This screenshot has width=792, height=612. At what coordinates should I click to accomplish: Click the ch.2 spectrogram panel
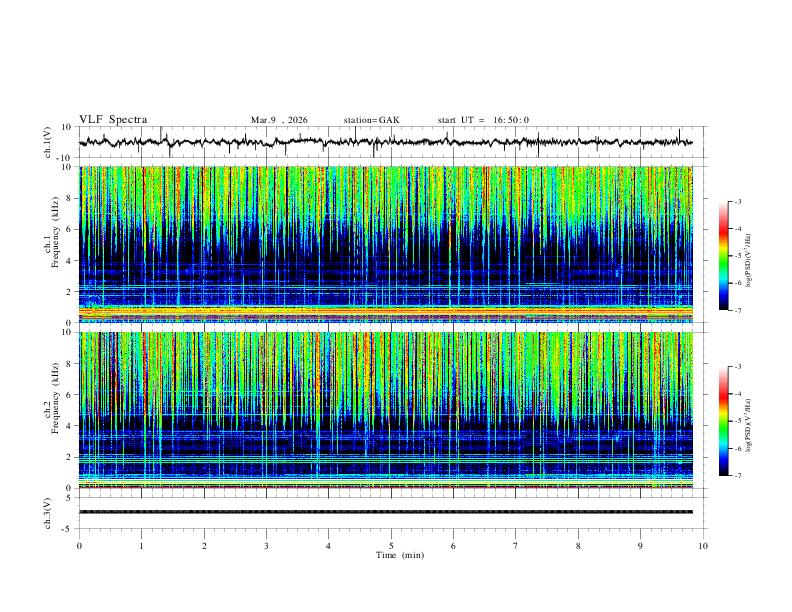[x=385, y=410]
